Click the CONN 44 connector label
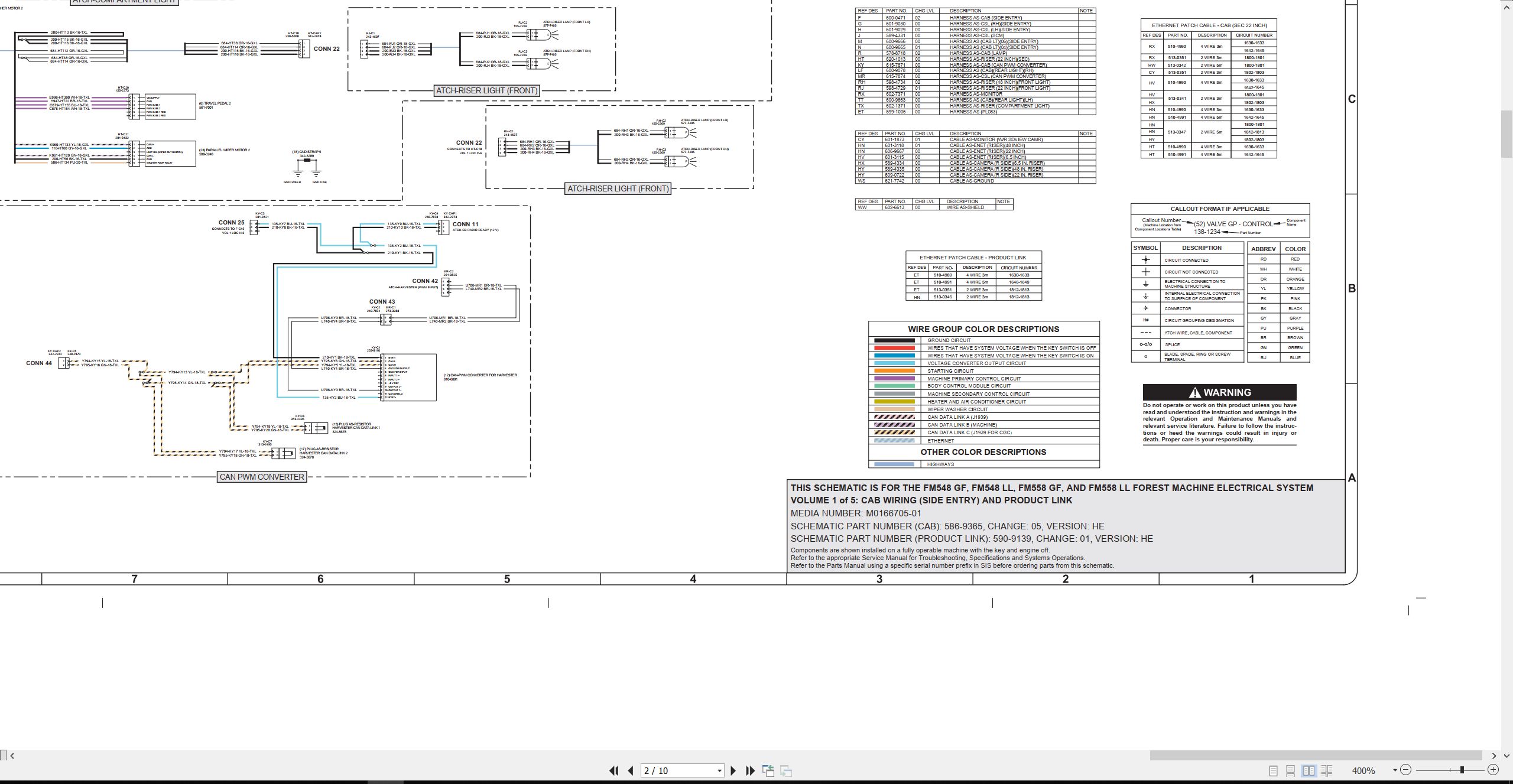This screenshot has width=1513, height=784. (x=39, y=363)
